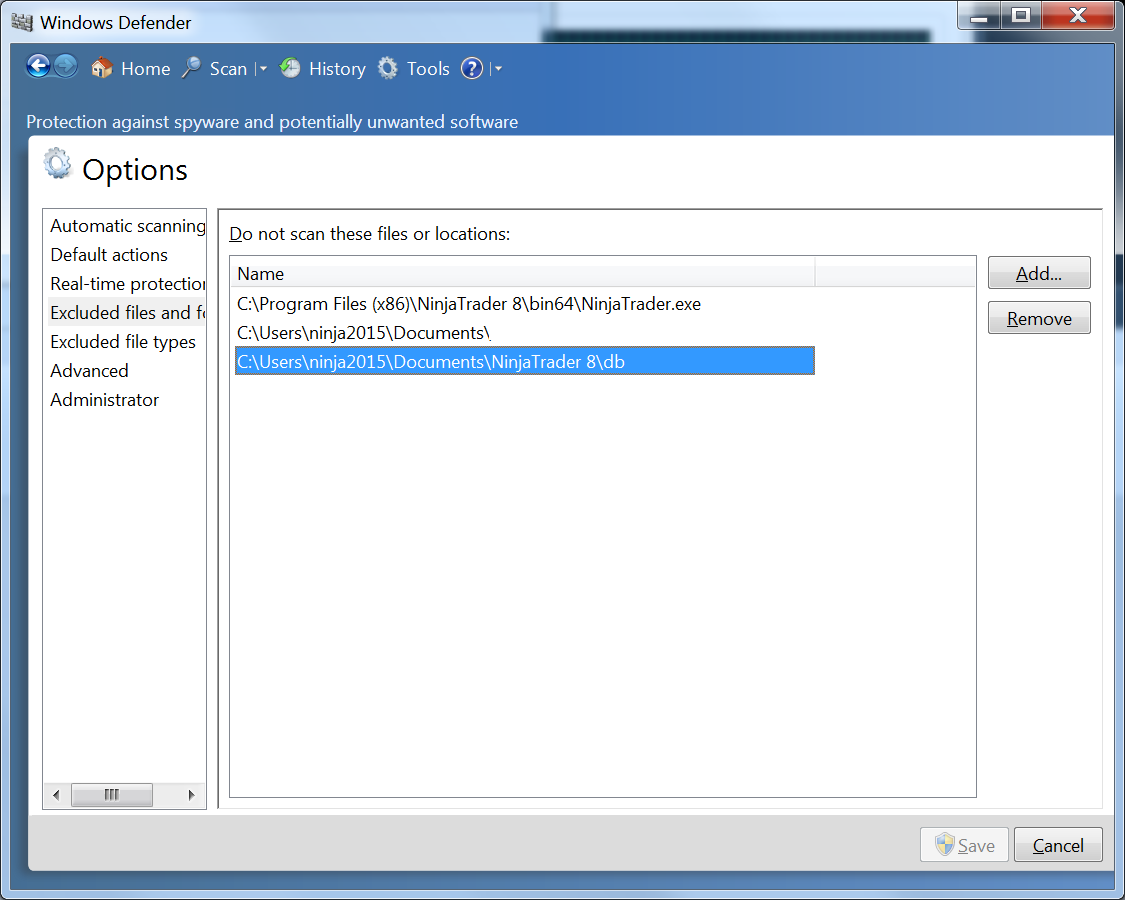Click the Tools gear icon
This screenshot has height=900, width=1125.
387,68
